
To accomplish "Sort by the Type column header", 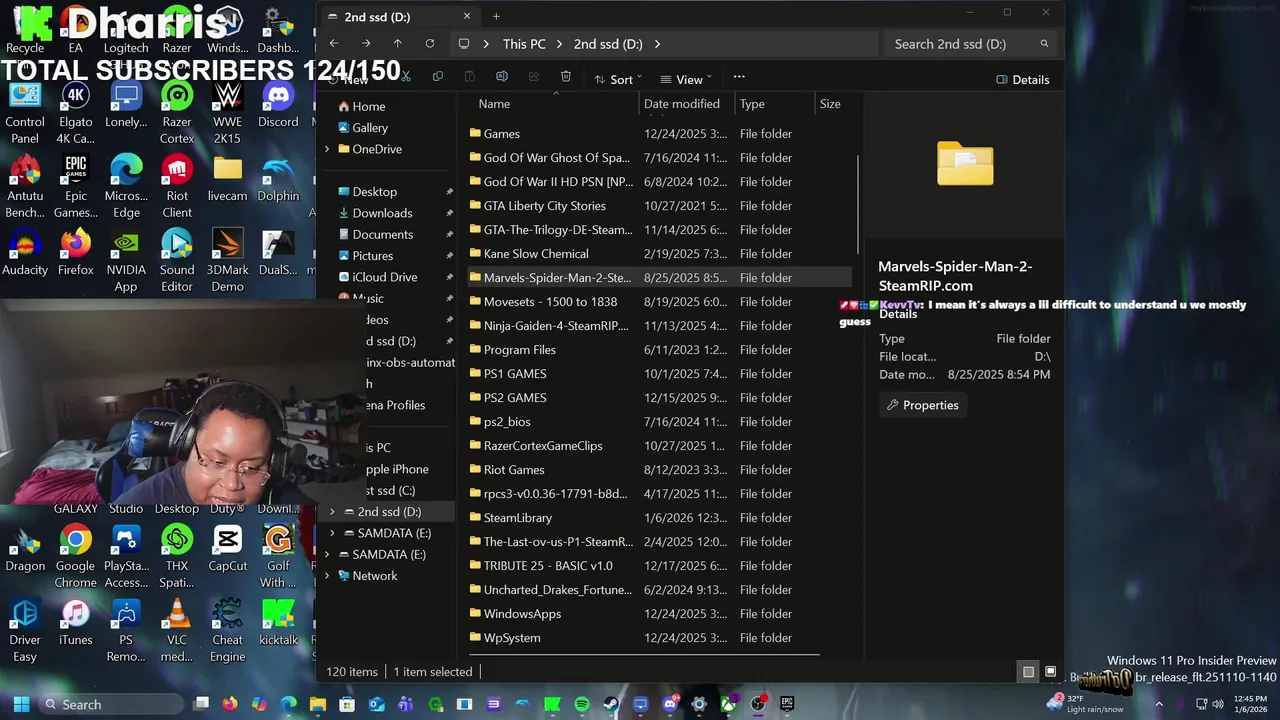I will tap(752, 104).
